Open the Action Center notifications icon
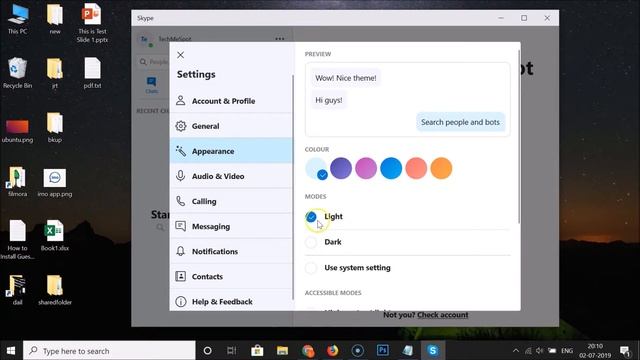 624,351
